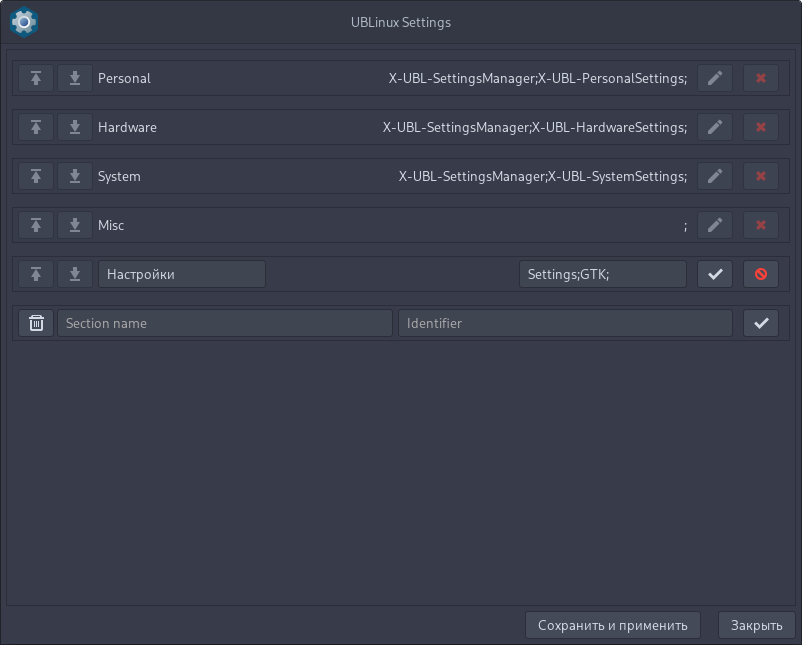
Task: Remove the Misc section row
Action: pyautogui.click(x=761, y=225)
